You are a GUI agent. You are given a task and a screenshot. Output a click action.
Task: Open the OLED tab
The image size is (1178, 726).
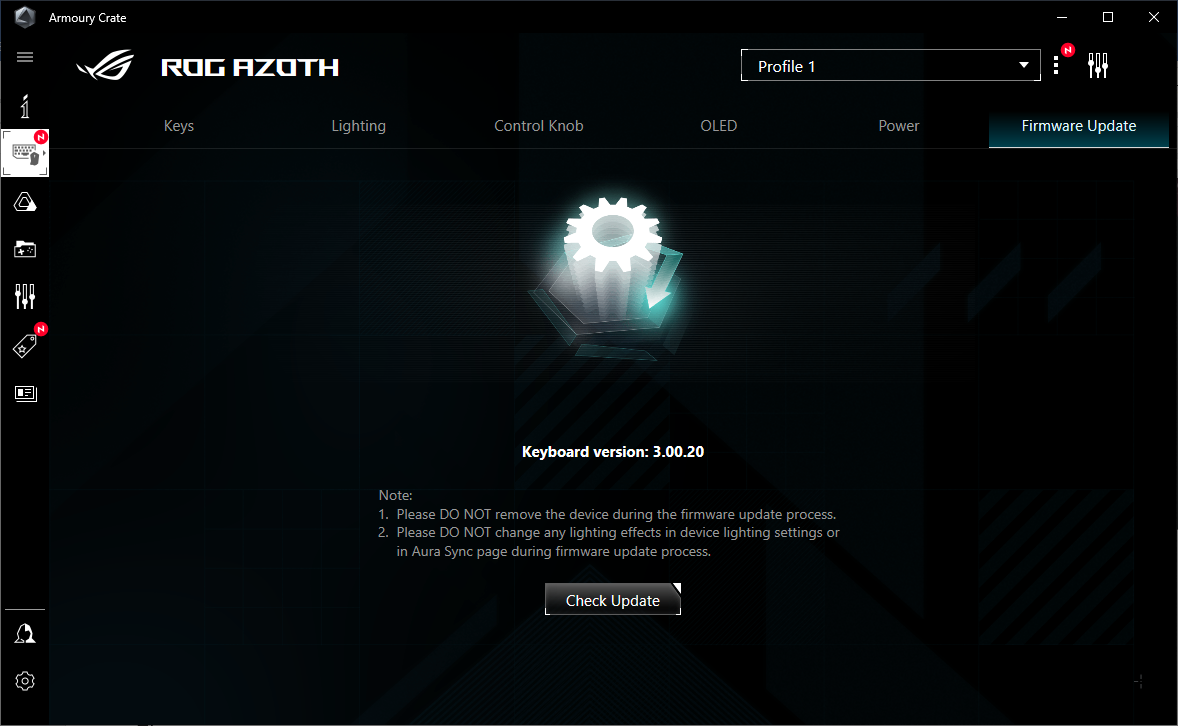point(718,126)
